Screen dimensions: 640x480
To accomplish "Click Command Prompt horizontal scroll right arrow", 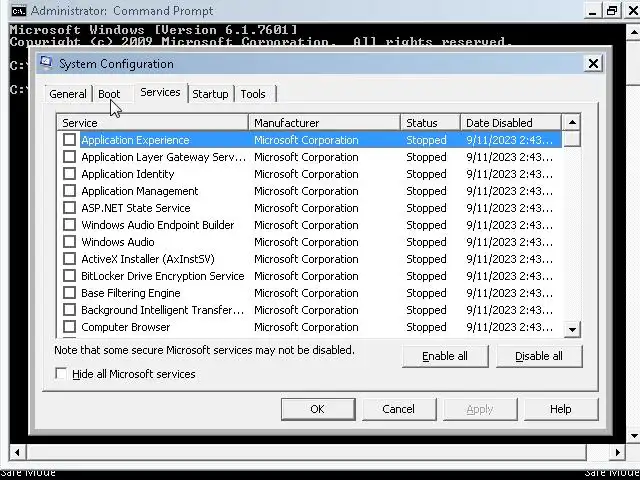I will click(x=618, y=452).
